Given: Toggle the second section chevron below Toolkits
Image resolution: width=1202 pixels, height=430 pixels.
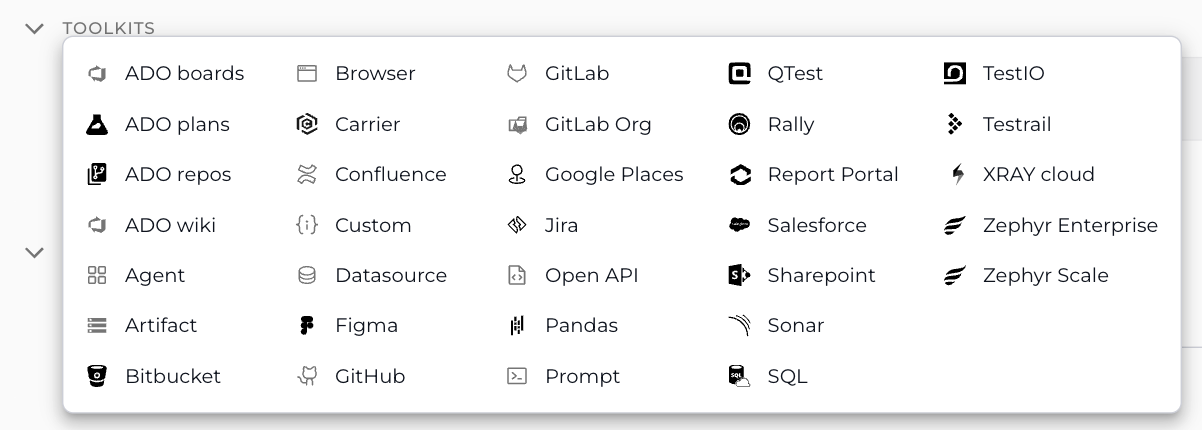Looking at the screenshot, I should click(35, 252).
